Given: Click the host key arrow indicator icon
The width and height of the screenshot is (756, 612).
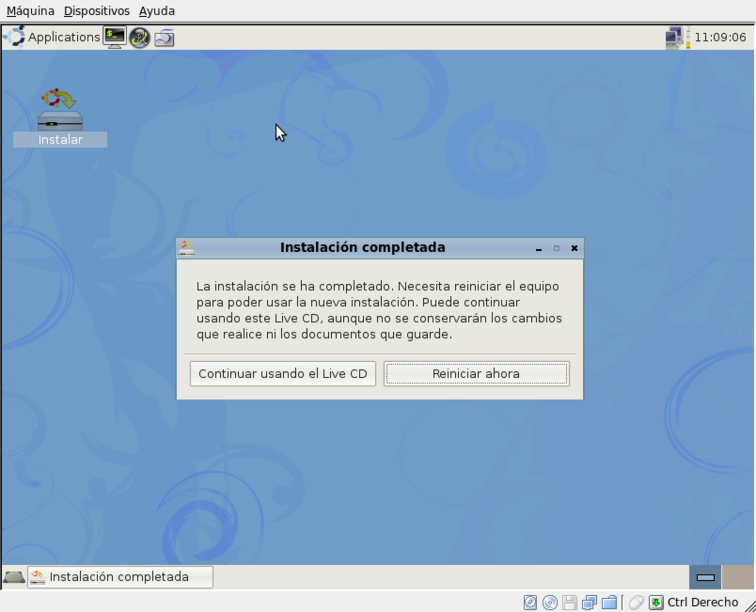Looking at the screenshot, I should click(656, 602).
